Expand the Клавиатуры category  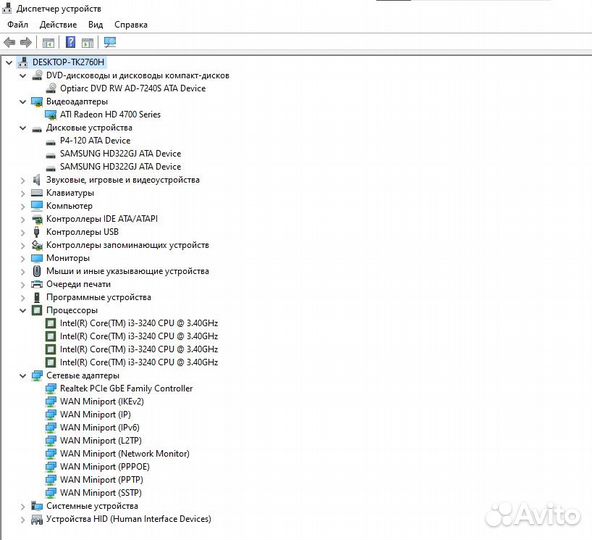click(23, 194)
